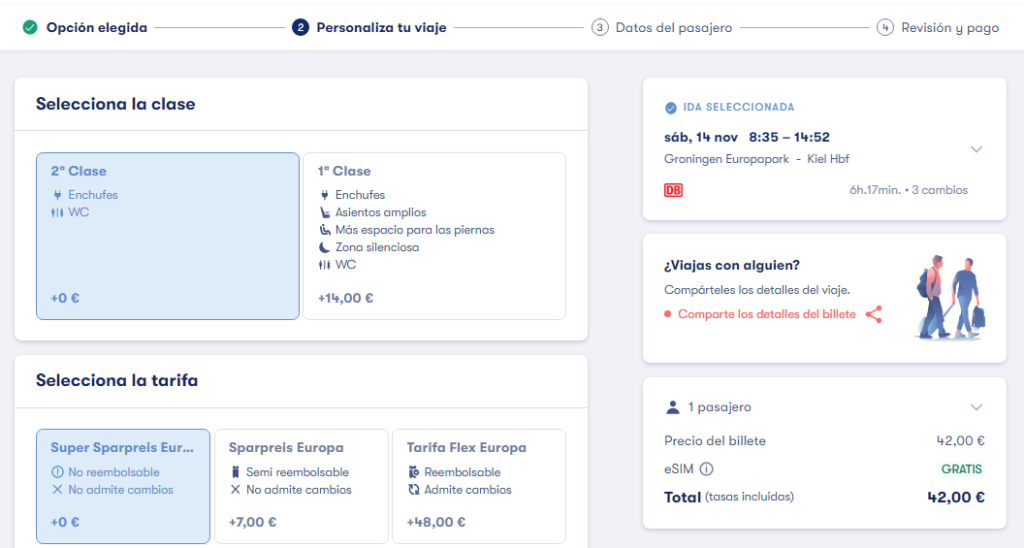
Task: Click the moon icon for Zona silenciosa
Action: [325, 247]
